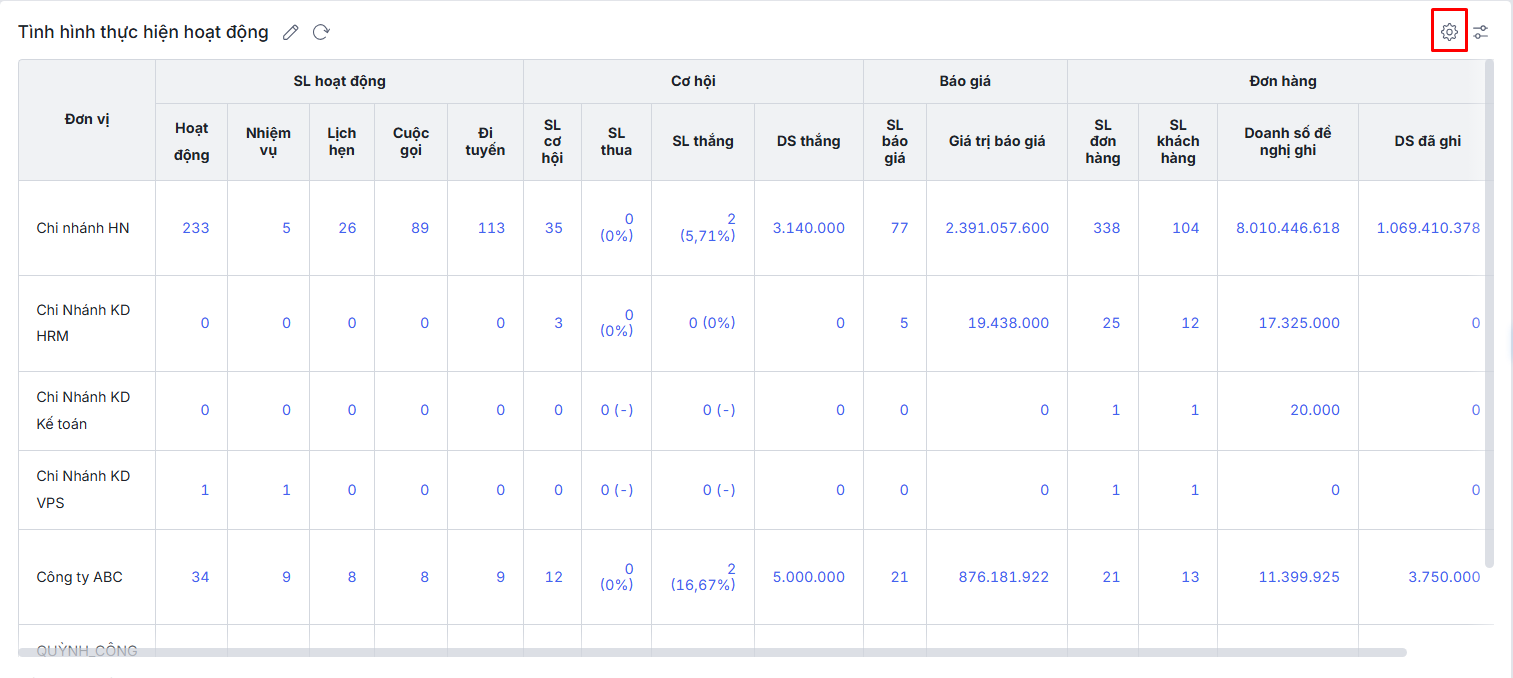1513x678 pixels.
Task: Click the refresh icon next to title
Action: [x=321, y=32]
